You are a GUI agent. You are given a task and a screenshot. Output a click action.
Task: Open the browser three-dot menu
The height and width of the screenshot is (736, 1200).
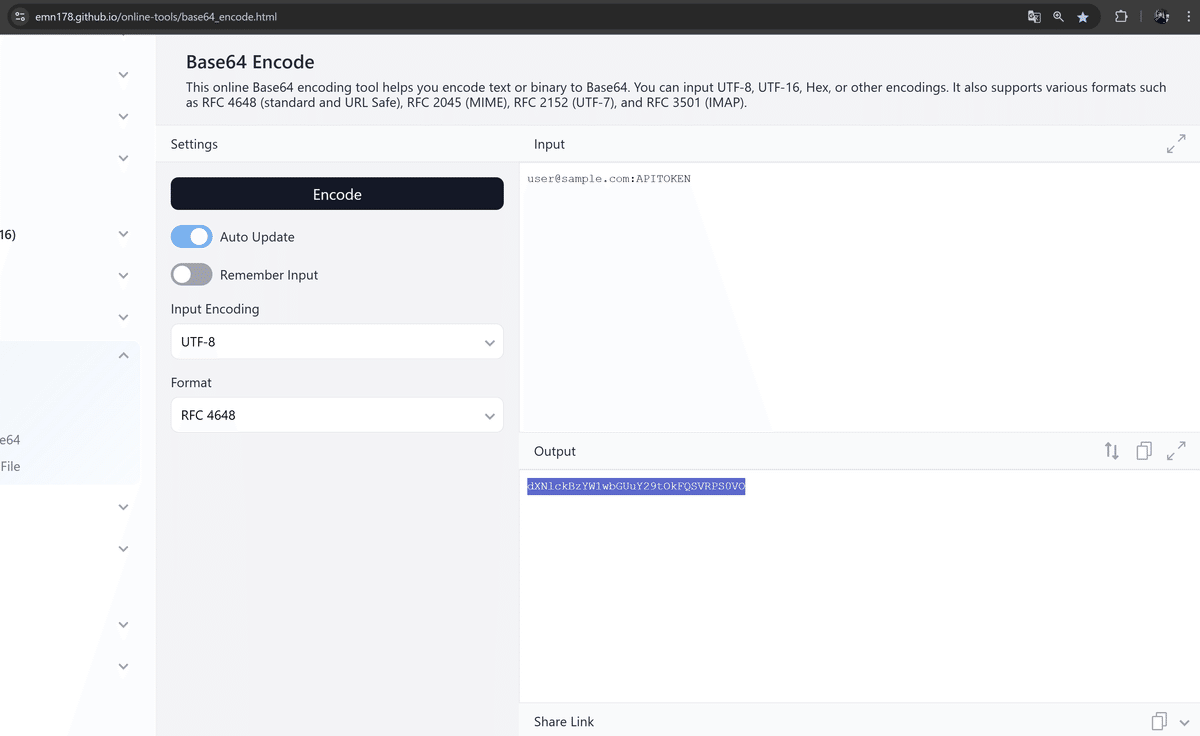click(1188, 17)
